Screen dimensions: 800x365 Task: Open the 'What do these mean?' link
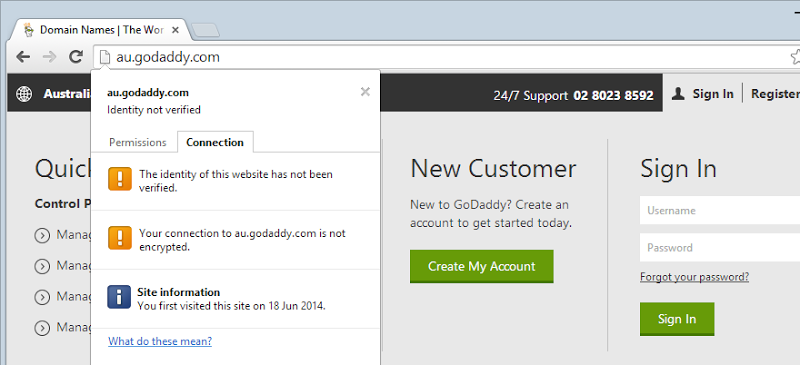[x=160, y=341]
